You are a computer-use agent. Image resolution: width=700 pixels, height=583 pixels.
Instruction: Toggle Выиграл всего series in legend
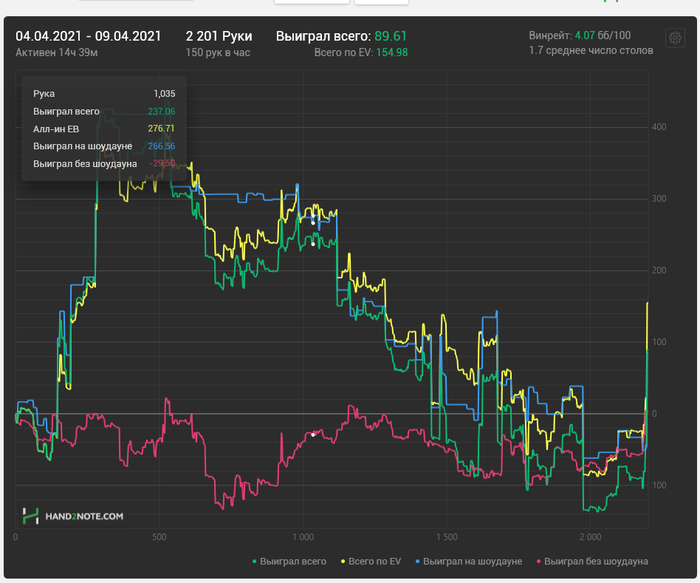click(x=293, y=562)
